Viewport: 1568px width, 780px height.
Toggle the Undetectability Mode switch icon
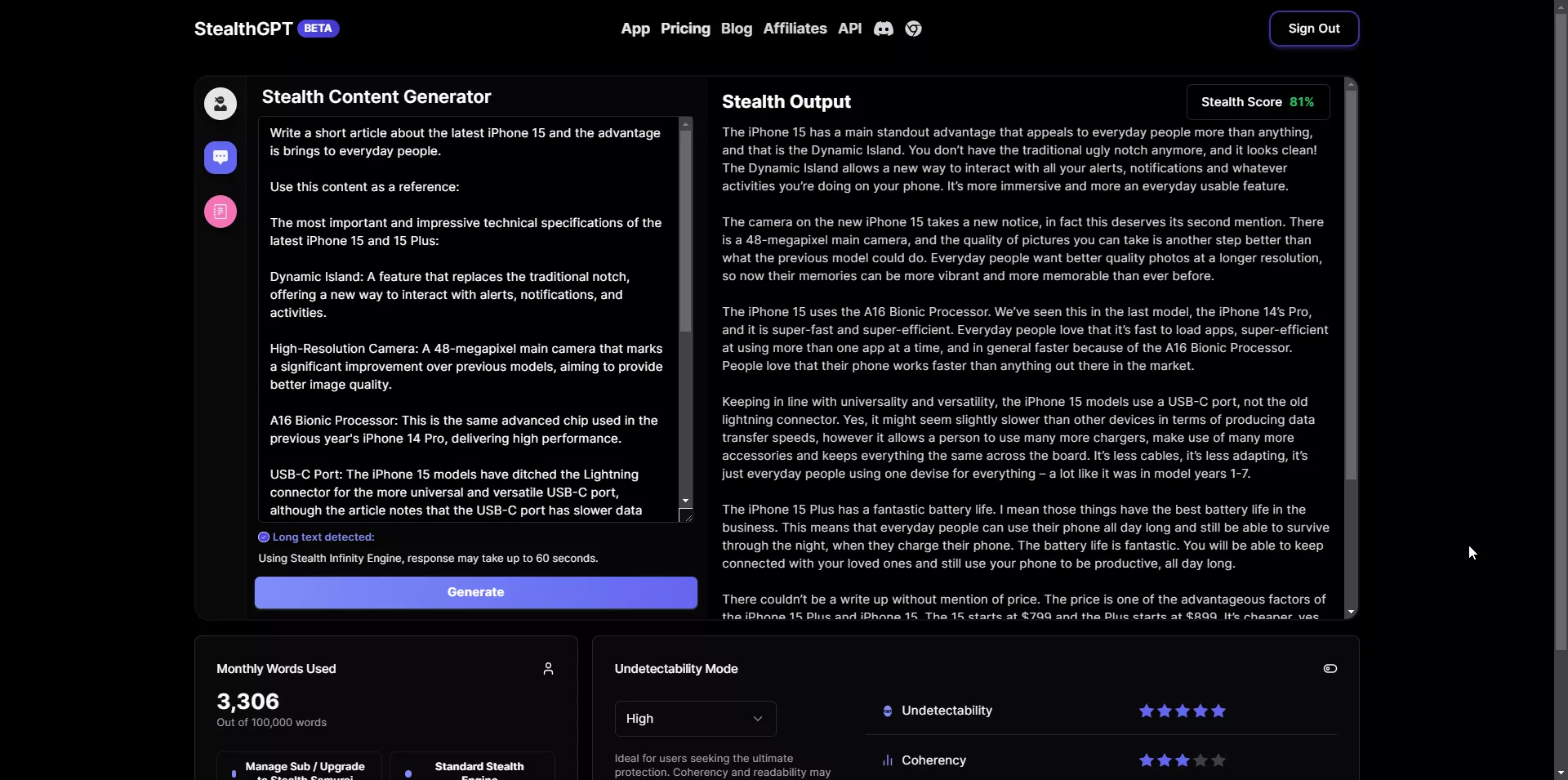coord(1330,669)
